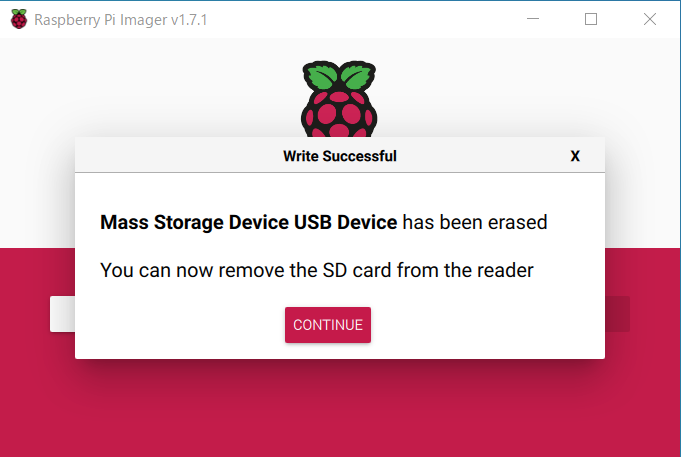Click the Raspberry Pi Imager title bar icon
The height and width of the screenshot is (457, 681).
[19, 19]
